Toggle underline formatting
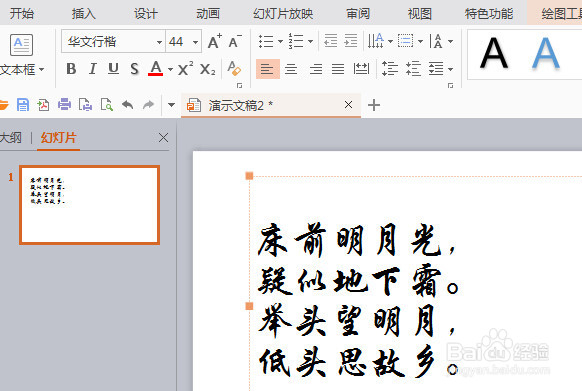Screen dimensions: 582x391 [x=113, y=69]
